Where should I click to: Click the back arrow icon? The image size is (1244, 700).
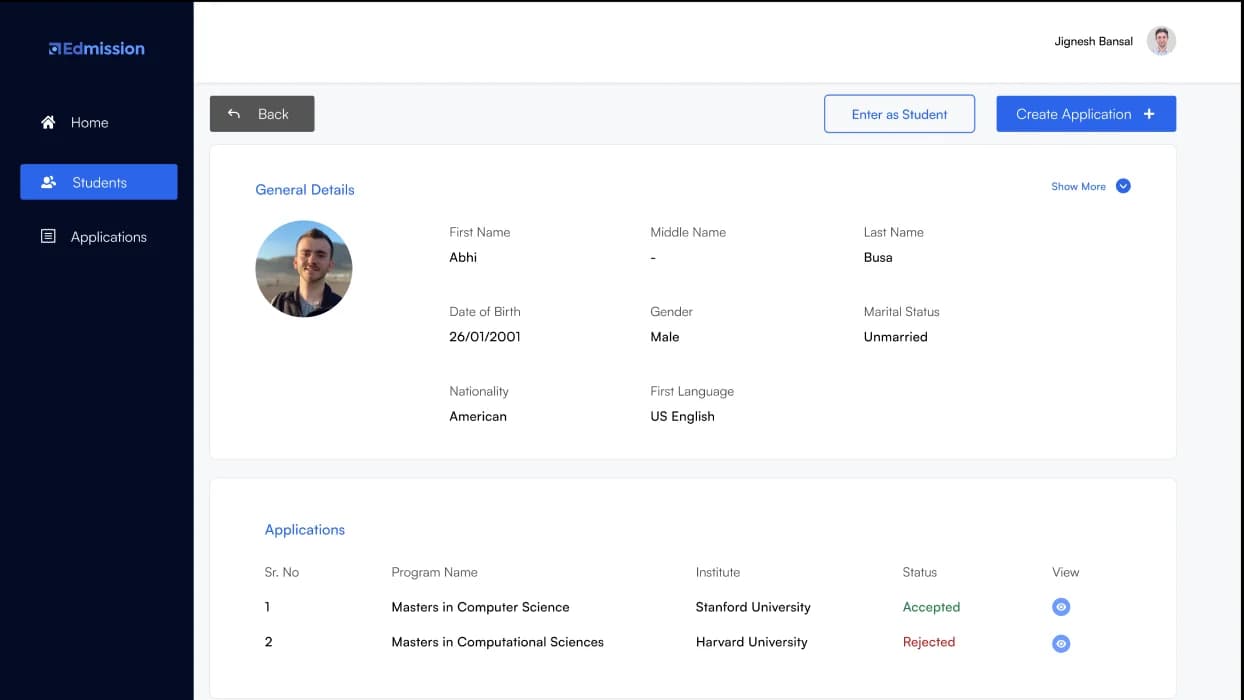pyautogui.click(x=234, y=114)
